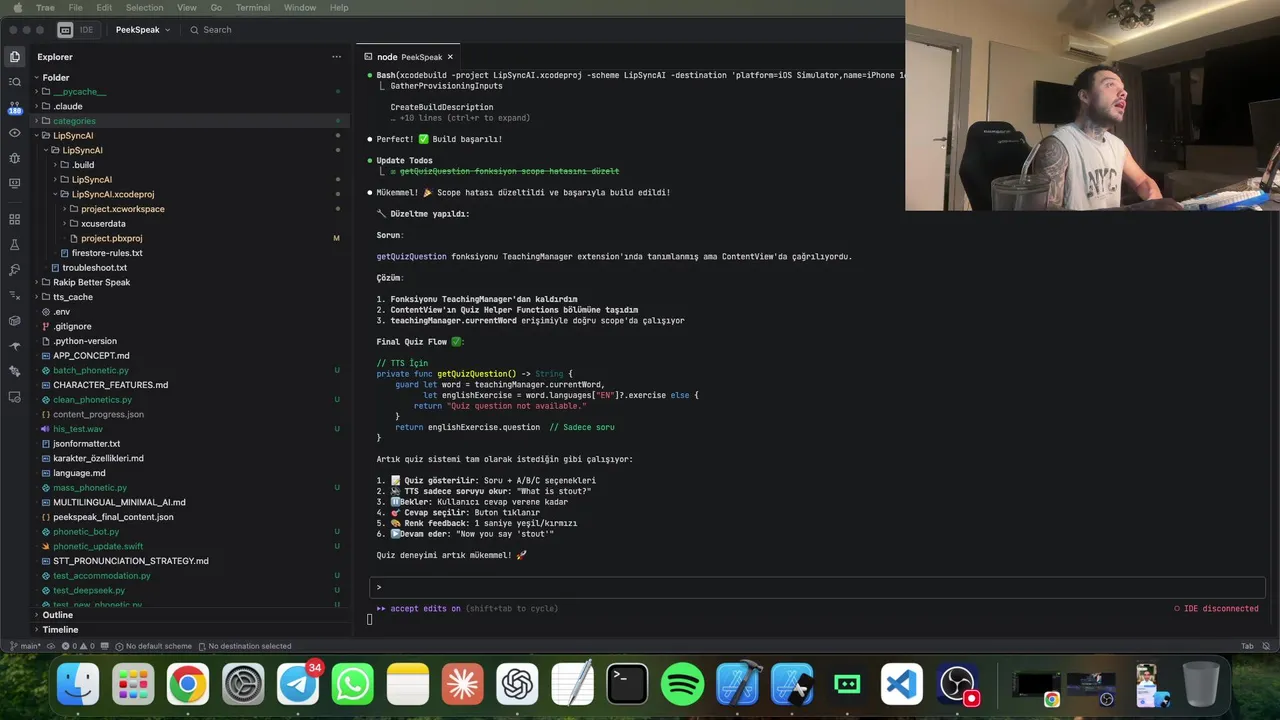
Task: Close the node PeekSpeak tab
Action: (450, 57)
